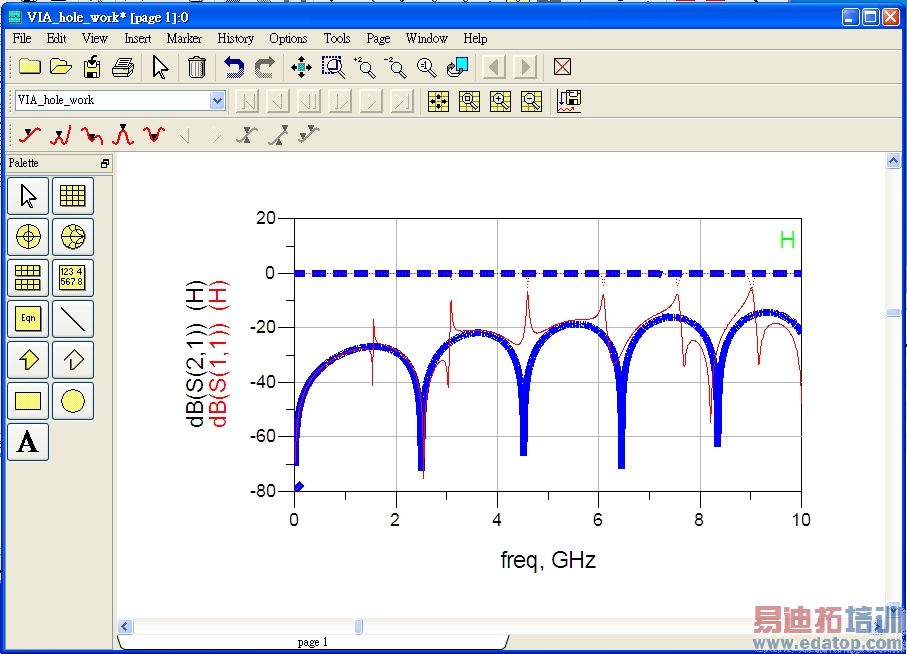The height and width of the screenshot is (654, 907).
Task: Undock the Palette panel
Action: [x=104, y=163]
